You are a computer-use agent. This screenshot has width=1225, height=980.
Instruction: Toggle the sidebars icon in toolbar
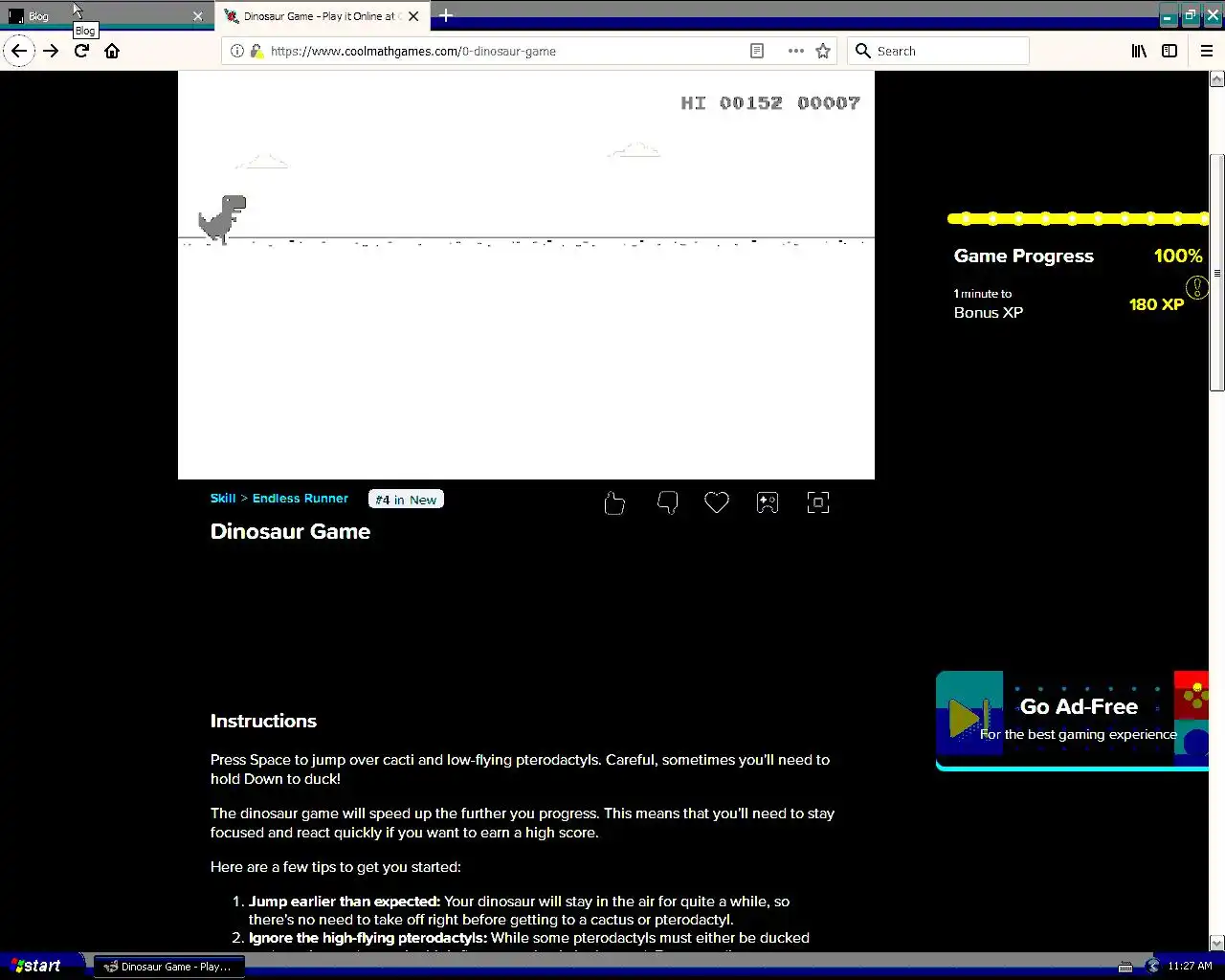[1169, 51]
